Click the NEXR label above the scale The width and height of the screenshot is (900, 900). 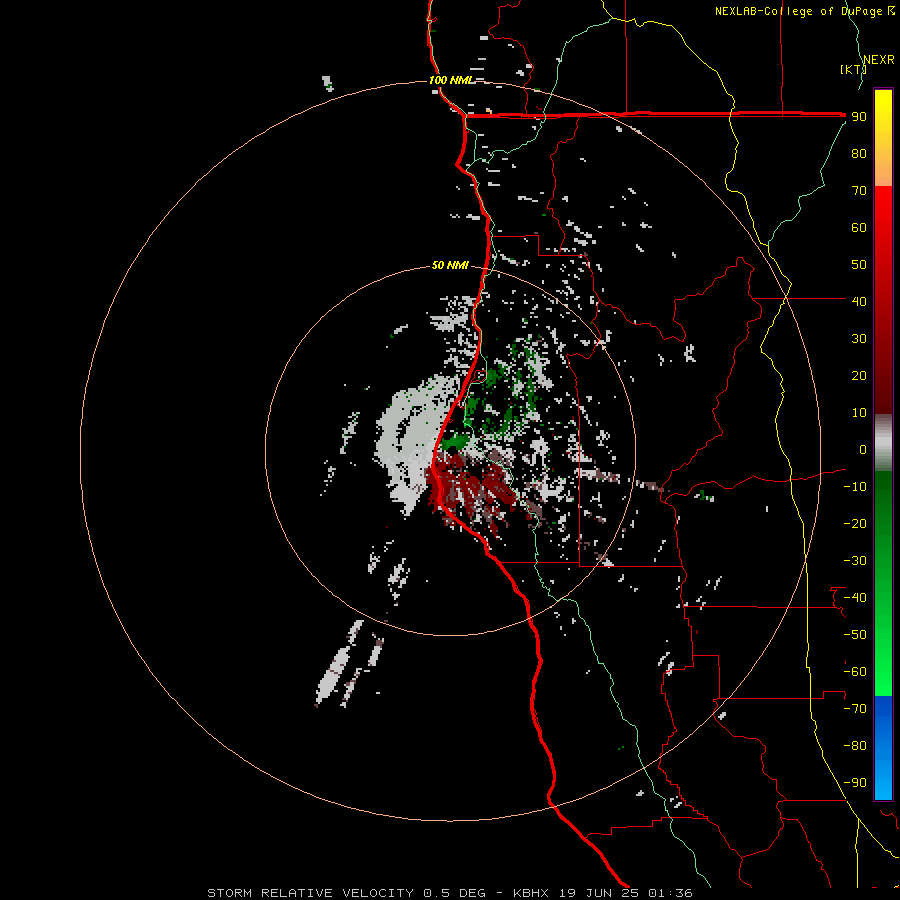point(879,60)
